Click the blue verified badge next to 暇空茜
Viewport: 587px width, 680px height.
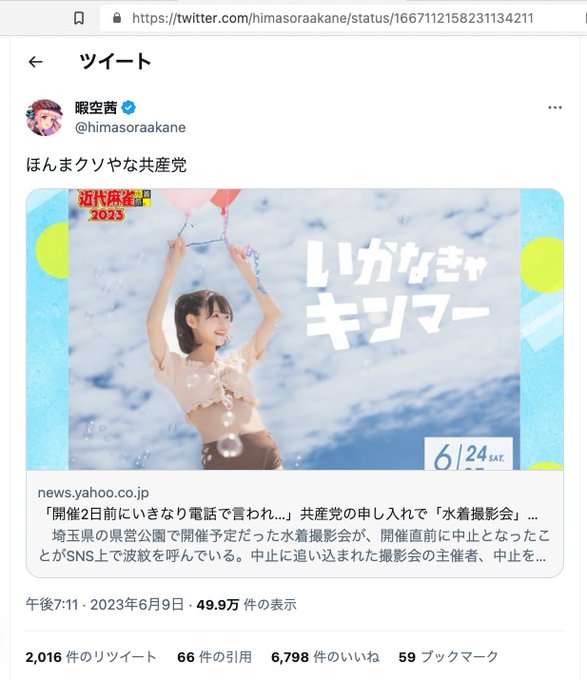[x=128, y=107]
